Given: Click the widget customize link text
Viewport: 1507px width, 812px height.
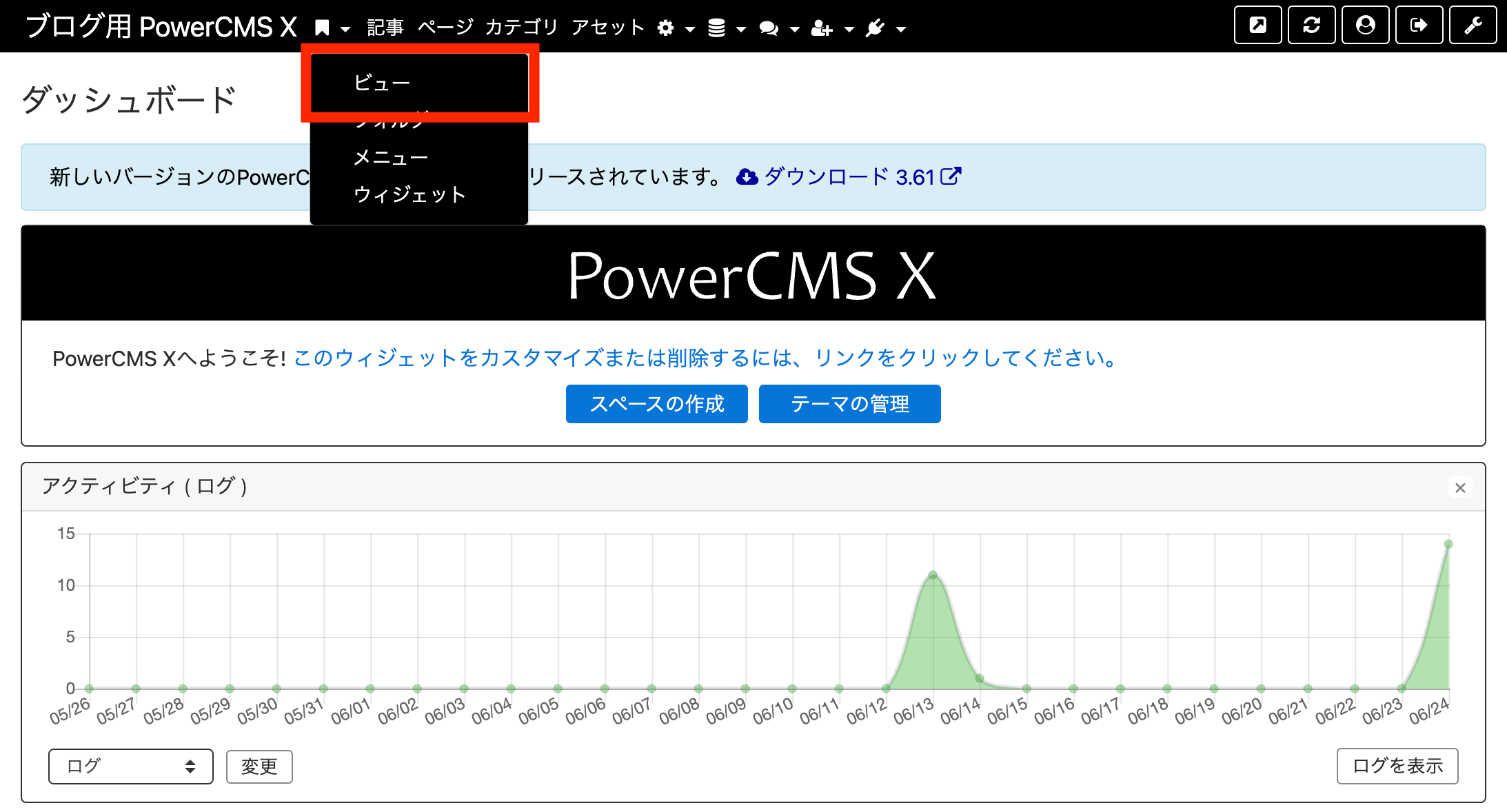Looking at the screenshot, I should point(706,358).
